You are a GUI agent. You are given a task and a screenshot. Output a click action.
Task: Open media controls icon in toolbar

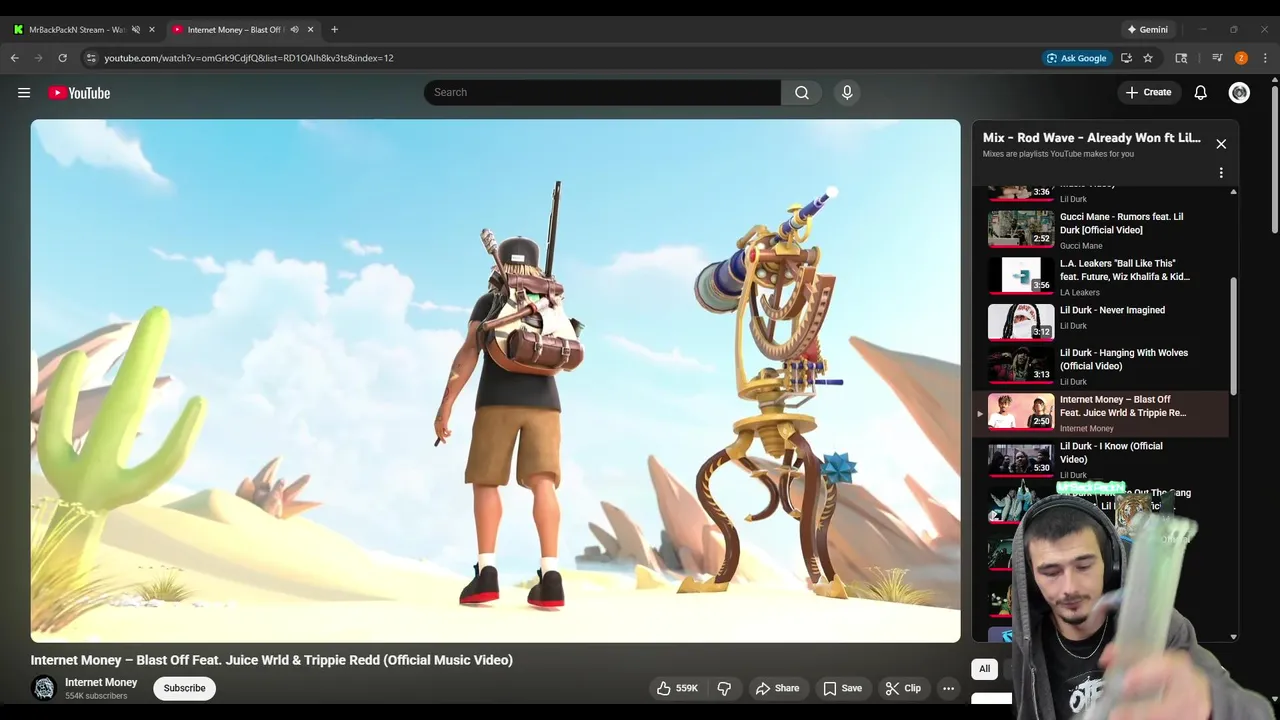[1217, 58]
